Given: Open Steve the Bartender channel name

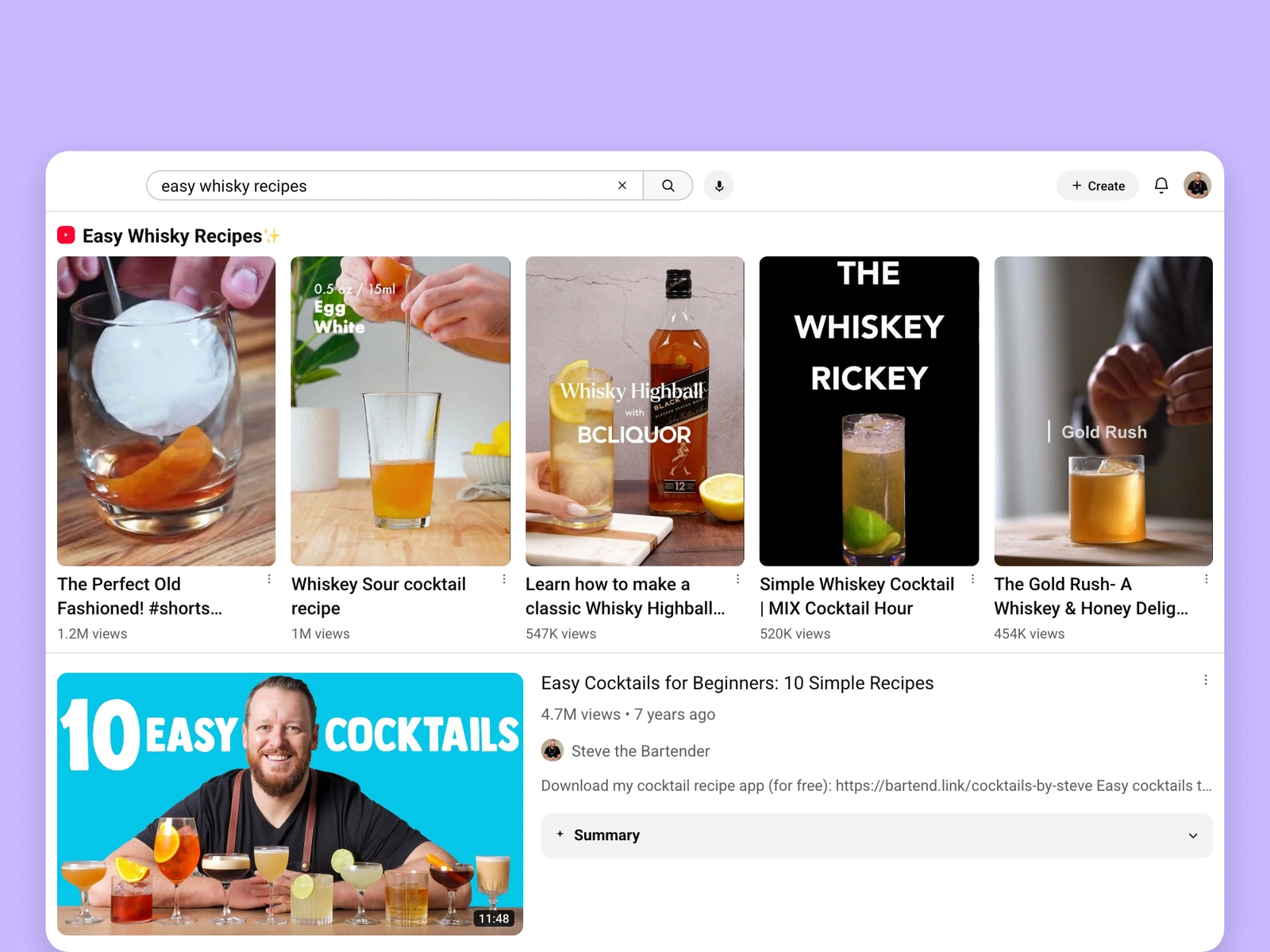Looking at the screenshot, I should click(x=641, y=751).
